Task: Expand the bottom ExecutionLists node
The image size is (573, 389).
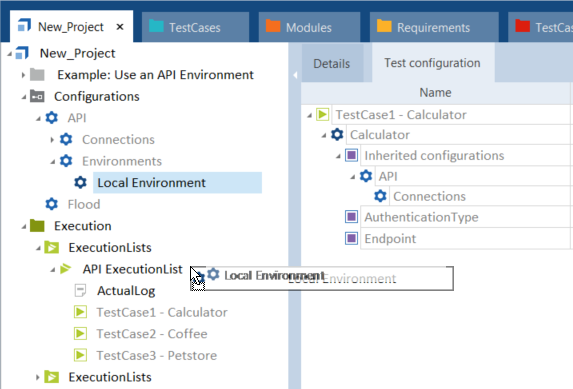Action: point(37,377)
